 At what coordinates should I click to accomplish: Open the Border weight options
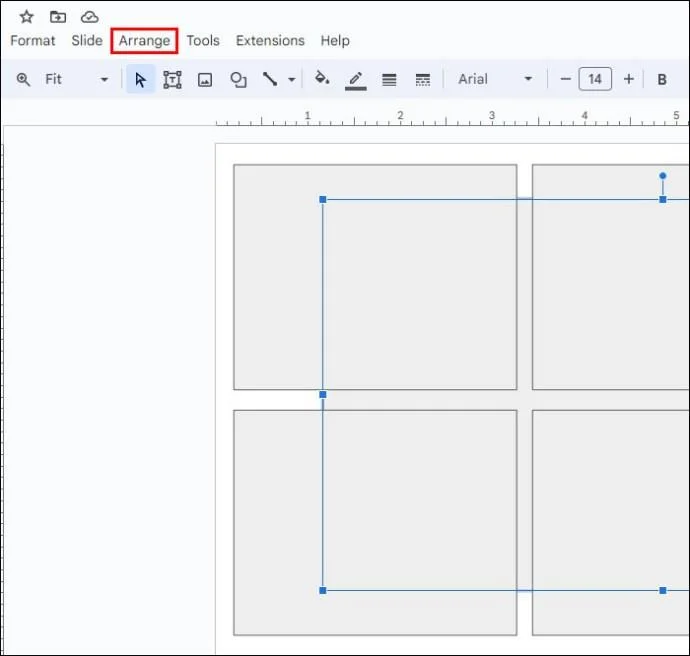[389, 80]
